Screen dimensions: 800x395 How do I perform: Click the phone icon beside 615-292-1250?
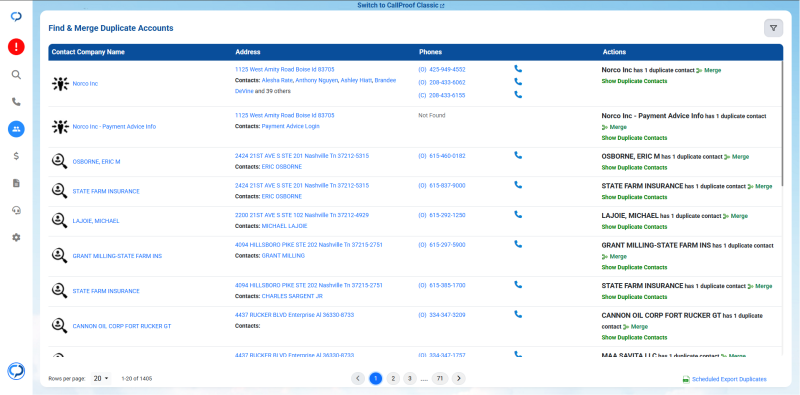point(518,214)
